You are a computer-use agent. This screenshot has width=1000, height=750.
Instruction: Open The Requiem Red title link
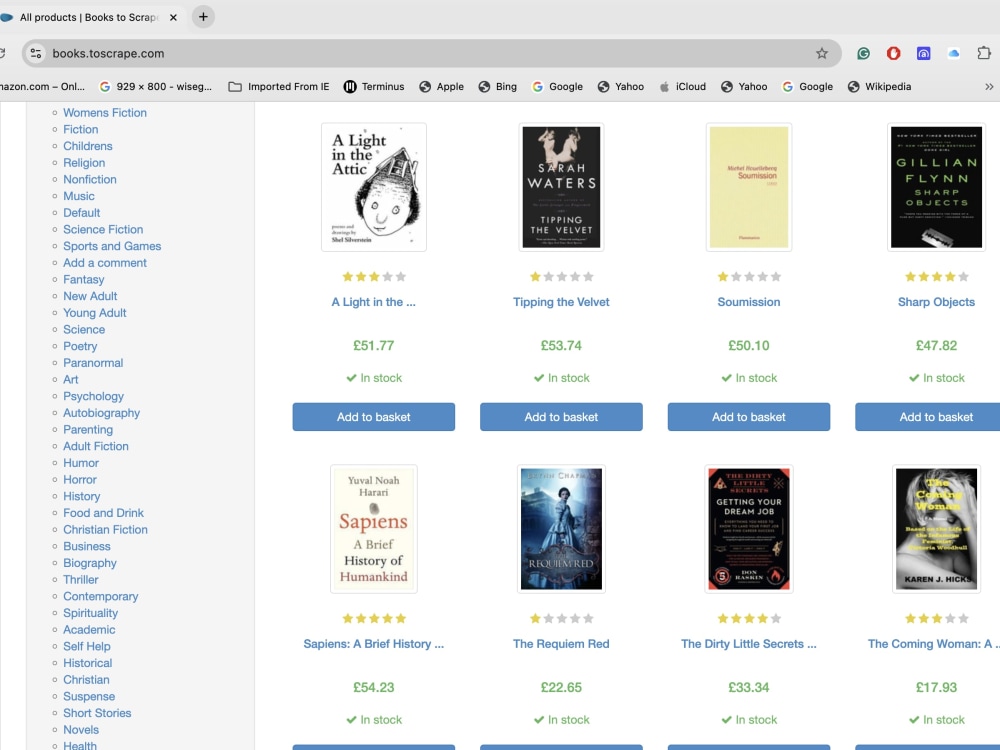point(561,644)
